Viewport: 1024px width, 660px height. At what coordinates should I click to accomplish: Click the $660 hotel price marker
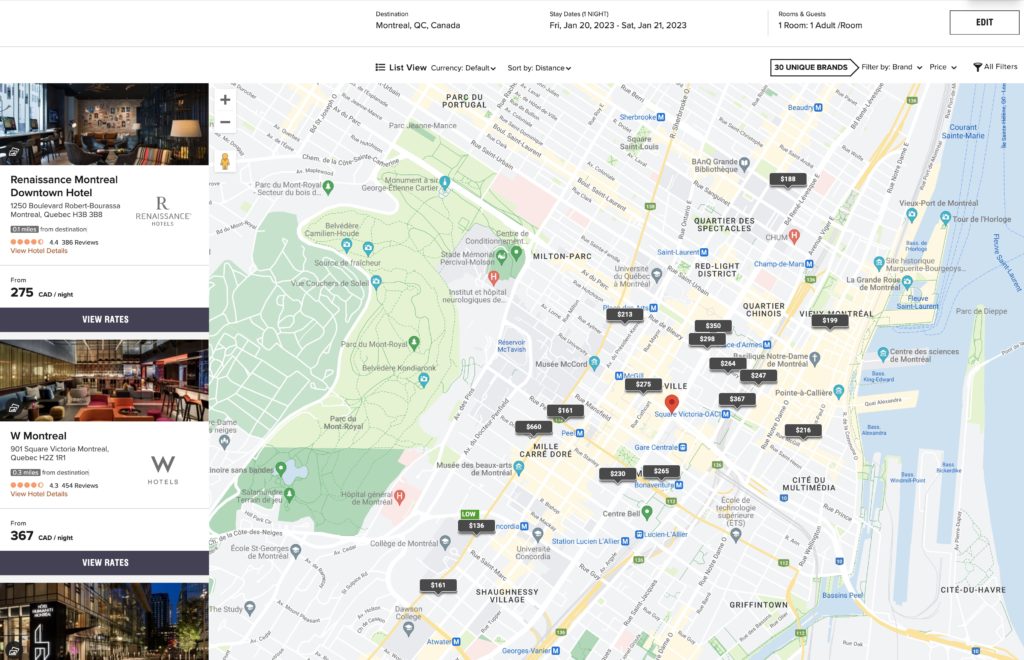533,427
